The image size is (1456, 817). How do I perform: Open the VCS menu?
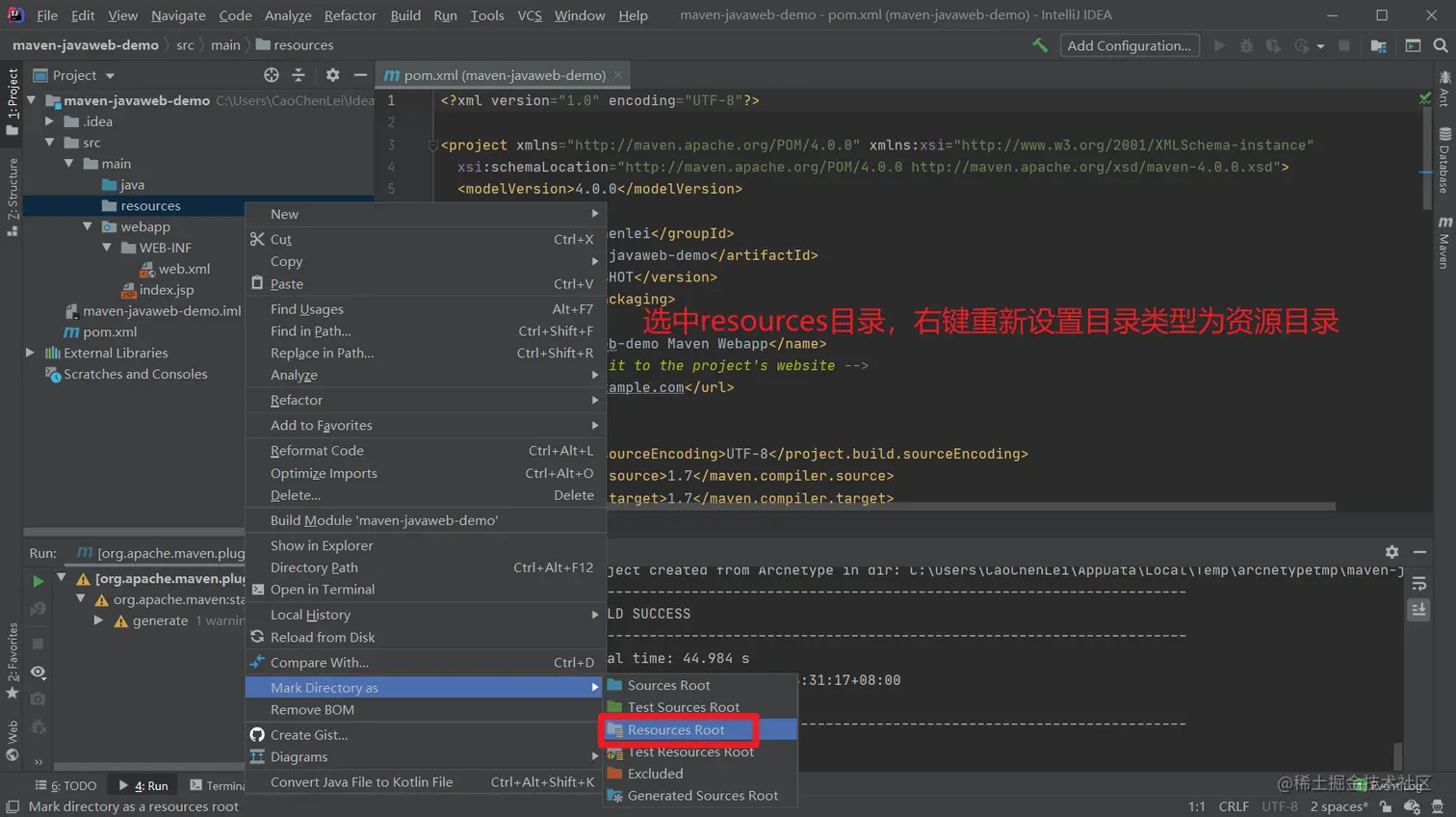[530, 15]
